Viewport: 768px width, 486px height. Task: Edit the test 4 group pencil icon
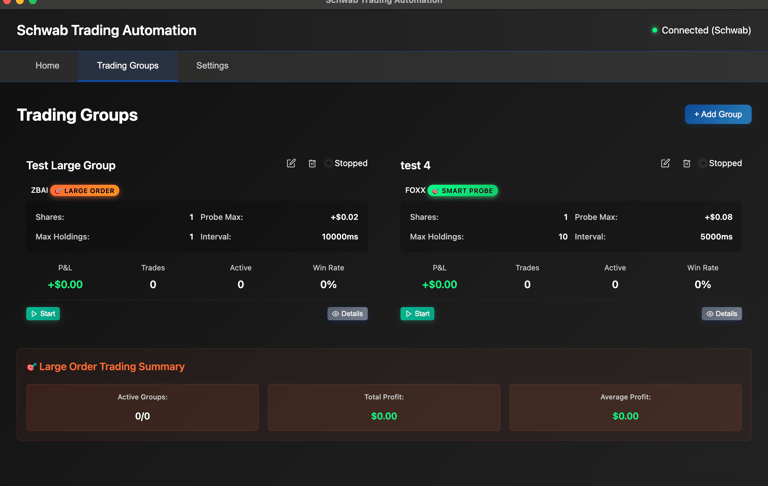click(x=665, y=163)
